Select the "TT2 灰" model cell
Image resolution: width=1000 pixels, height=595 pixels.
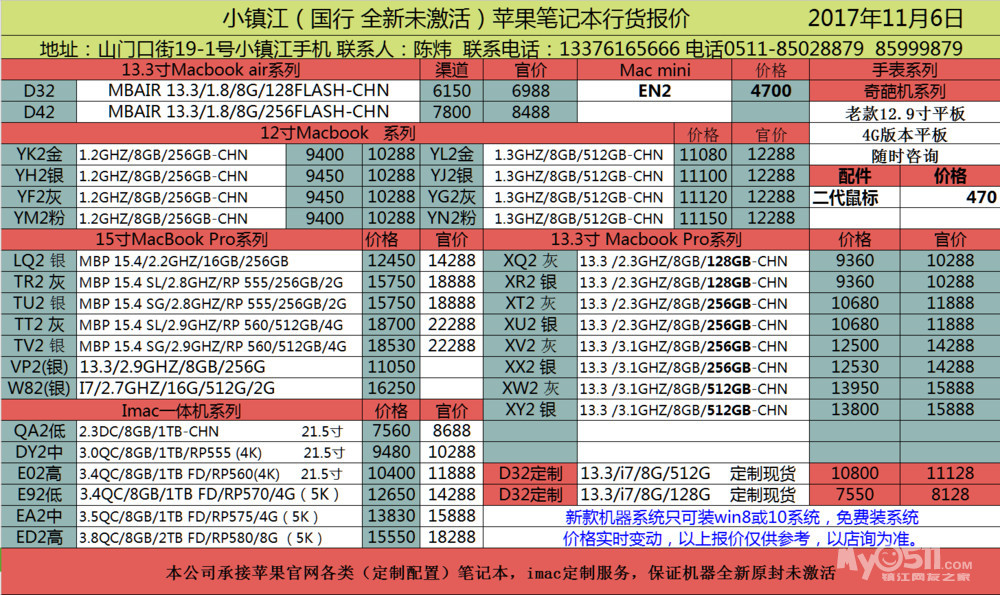[39, 325]
